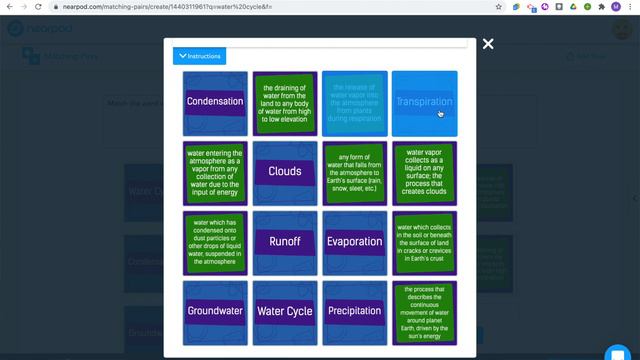The image size is (640, 360).
Task: Collapse the Instructions dropdown
Action: coord(200,56)
